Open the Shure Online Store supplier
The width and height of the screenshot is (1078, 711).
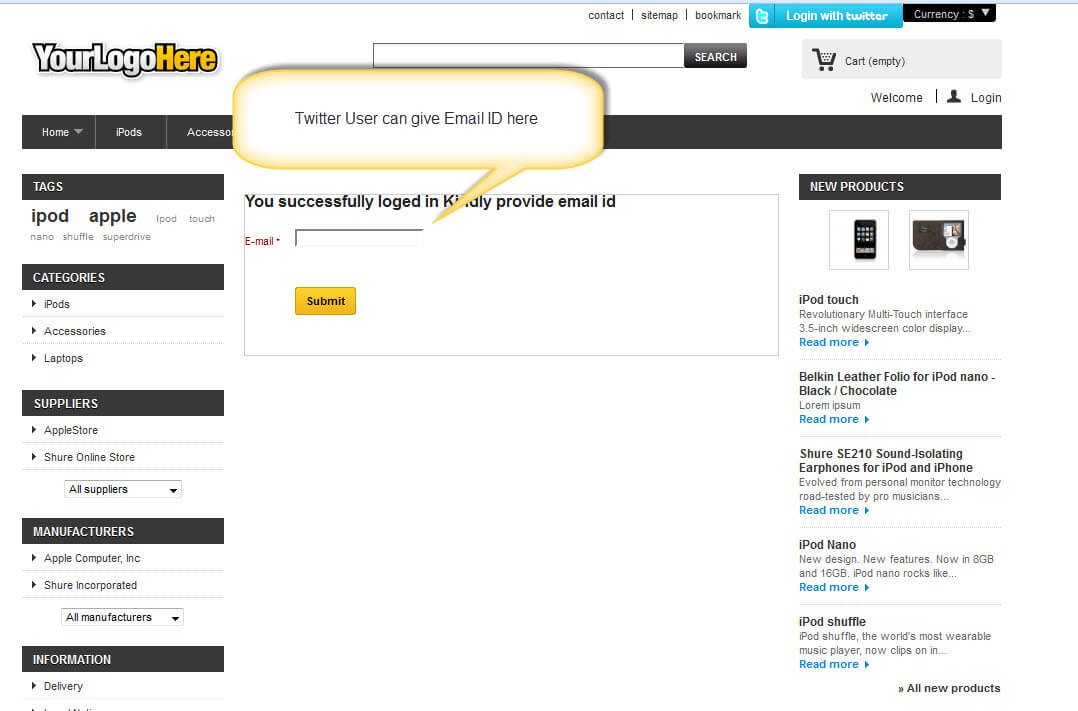pos(89,457)
